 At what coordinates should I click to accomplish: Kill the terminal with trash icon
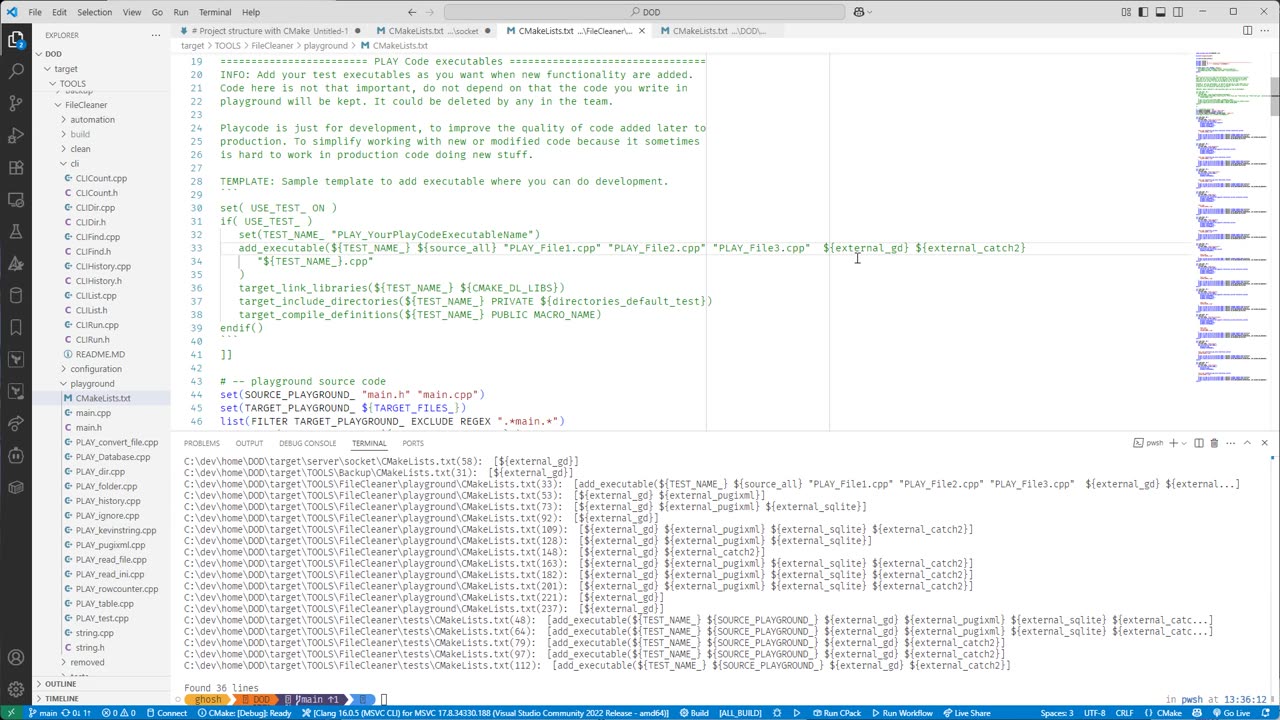coord(1214,443)
